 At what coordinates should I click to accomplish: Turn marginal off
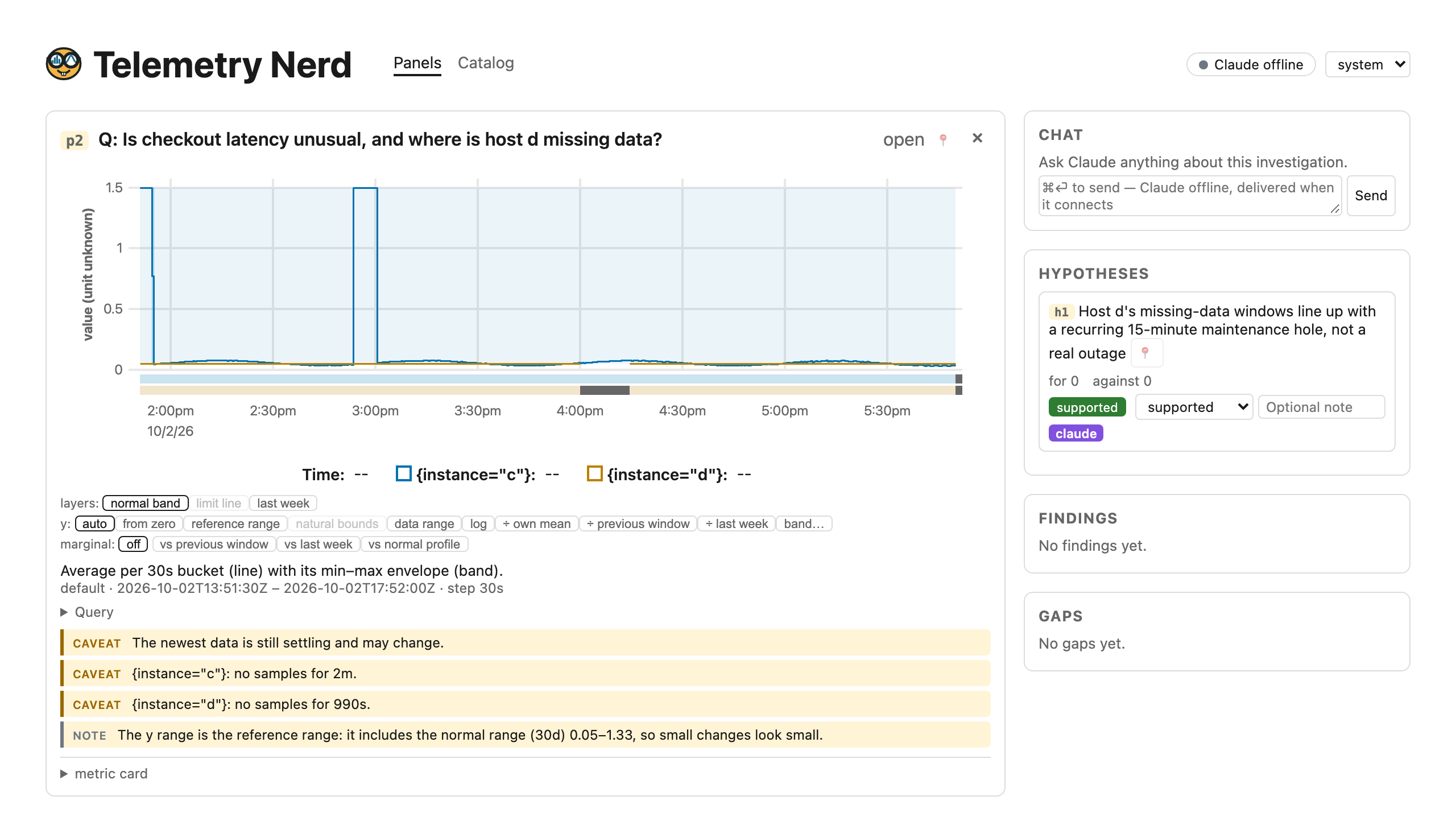click(133, 544)
